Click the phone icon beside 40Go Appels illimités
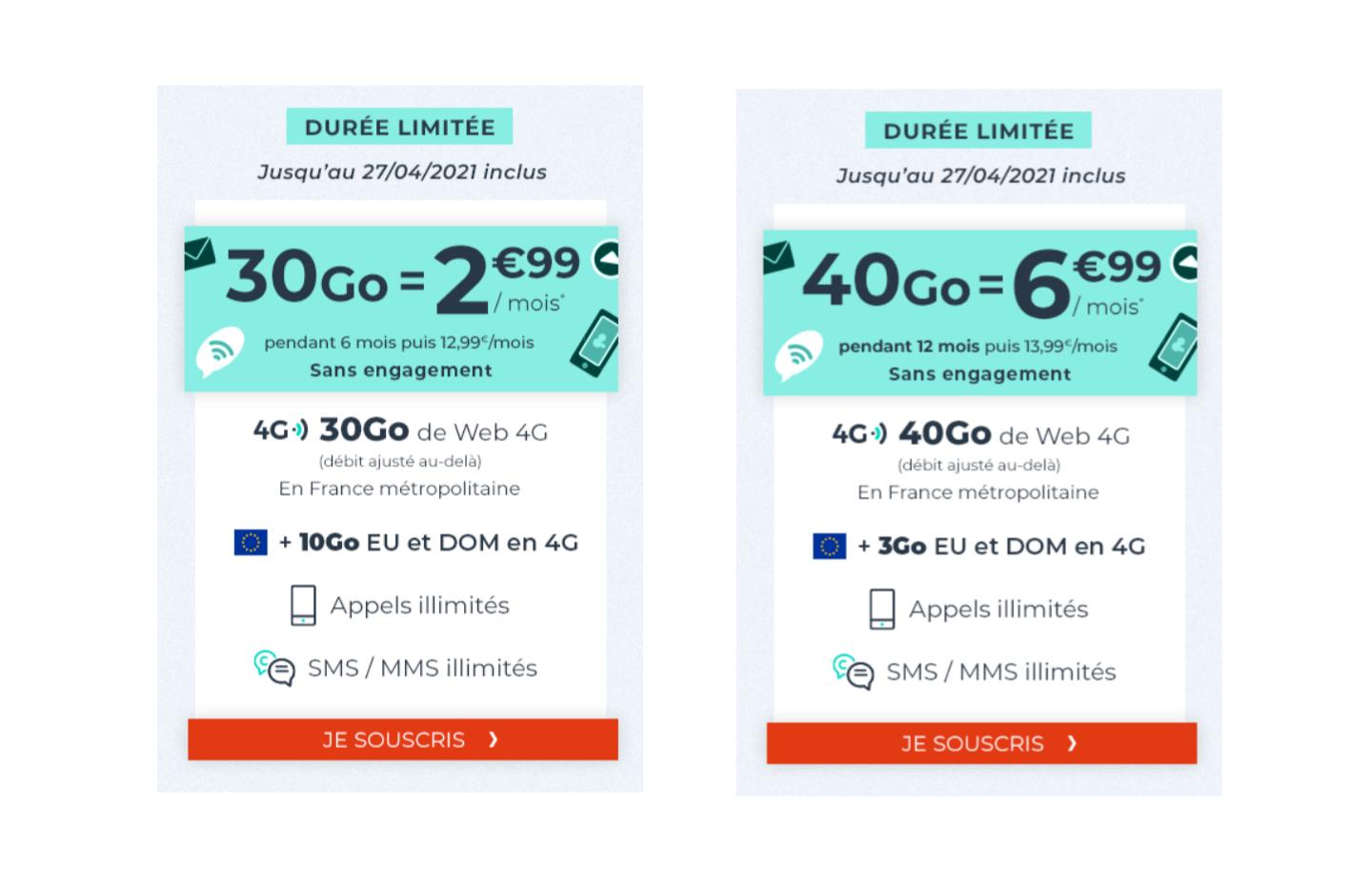The width and height of the screenshot is (1372, 888). 882,610
